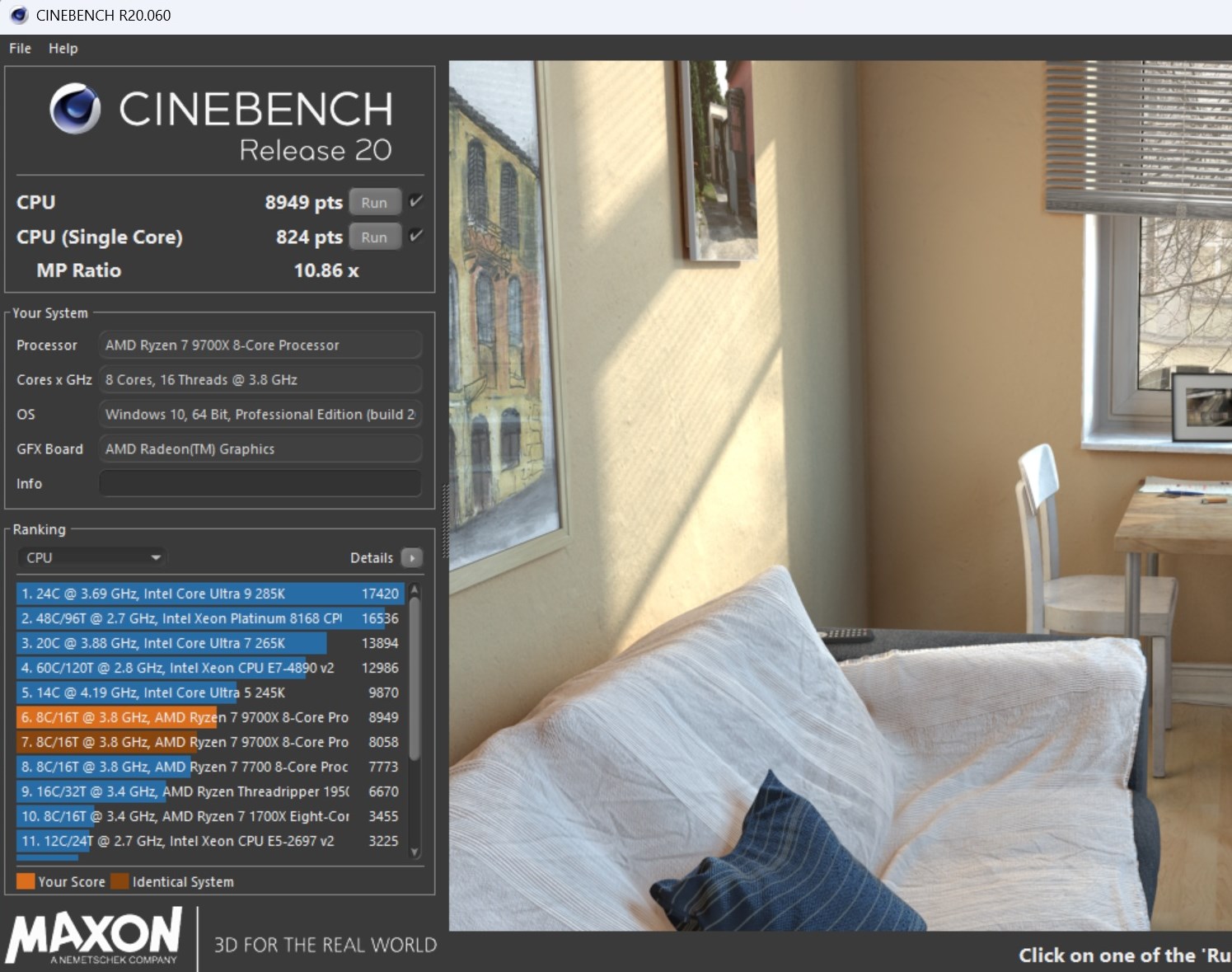
Task: Click the Info input field
Action: point(260,483)
